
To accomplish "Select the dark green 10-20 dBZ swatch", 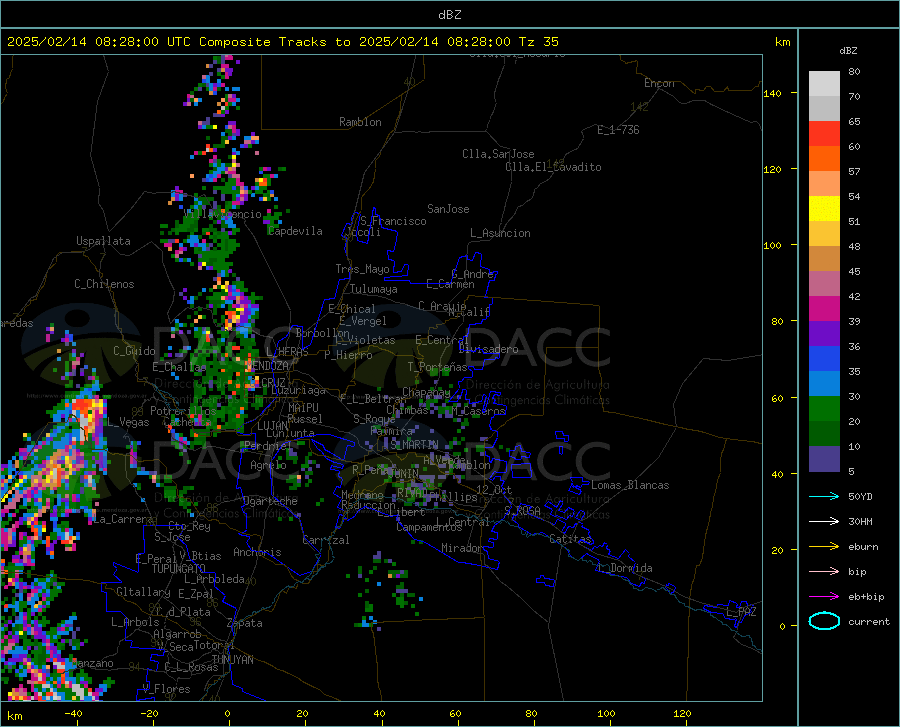I will coord(824,434).
